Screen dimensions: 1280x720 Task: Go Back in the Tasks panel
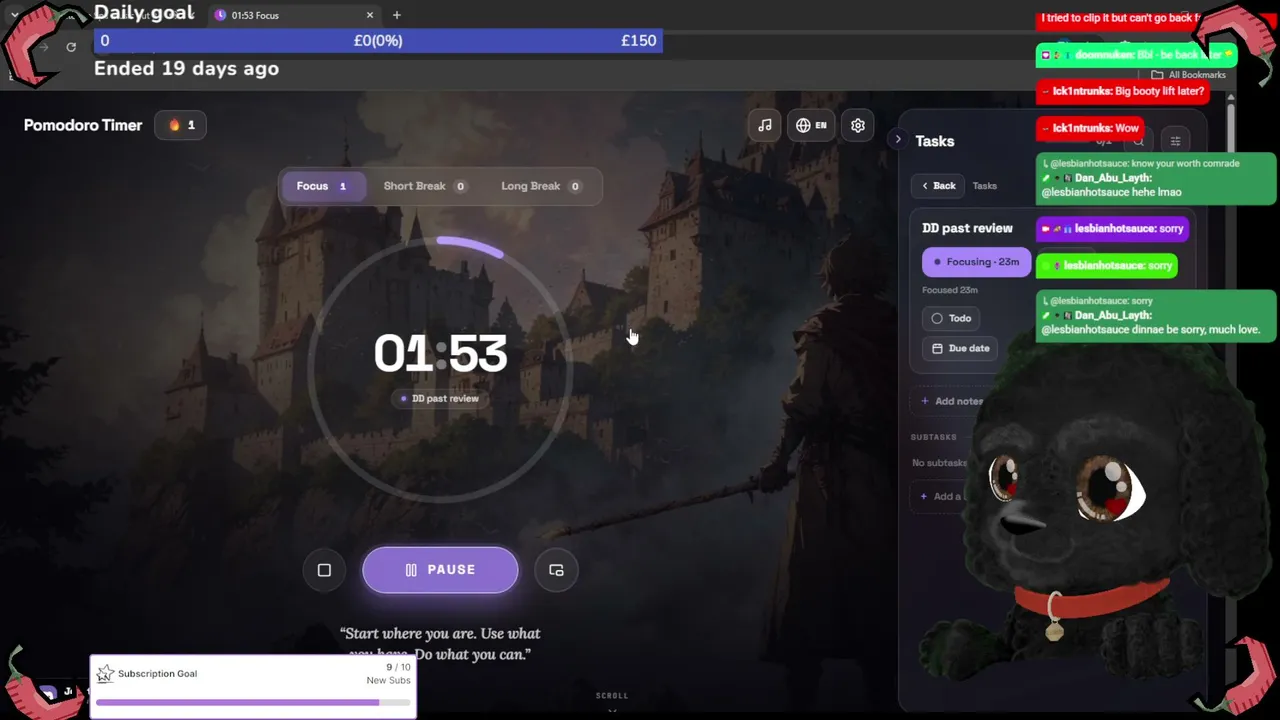click(x=938, y=185)
